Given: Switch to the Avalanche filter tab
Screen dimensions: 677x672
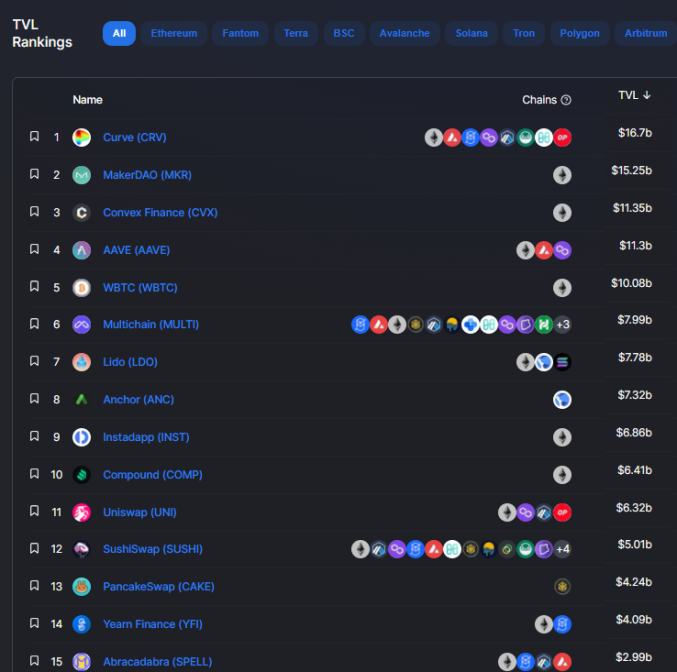Looking at the screenshot, I should (x=405, y=33).
